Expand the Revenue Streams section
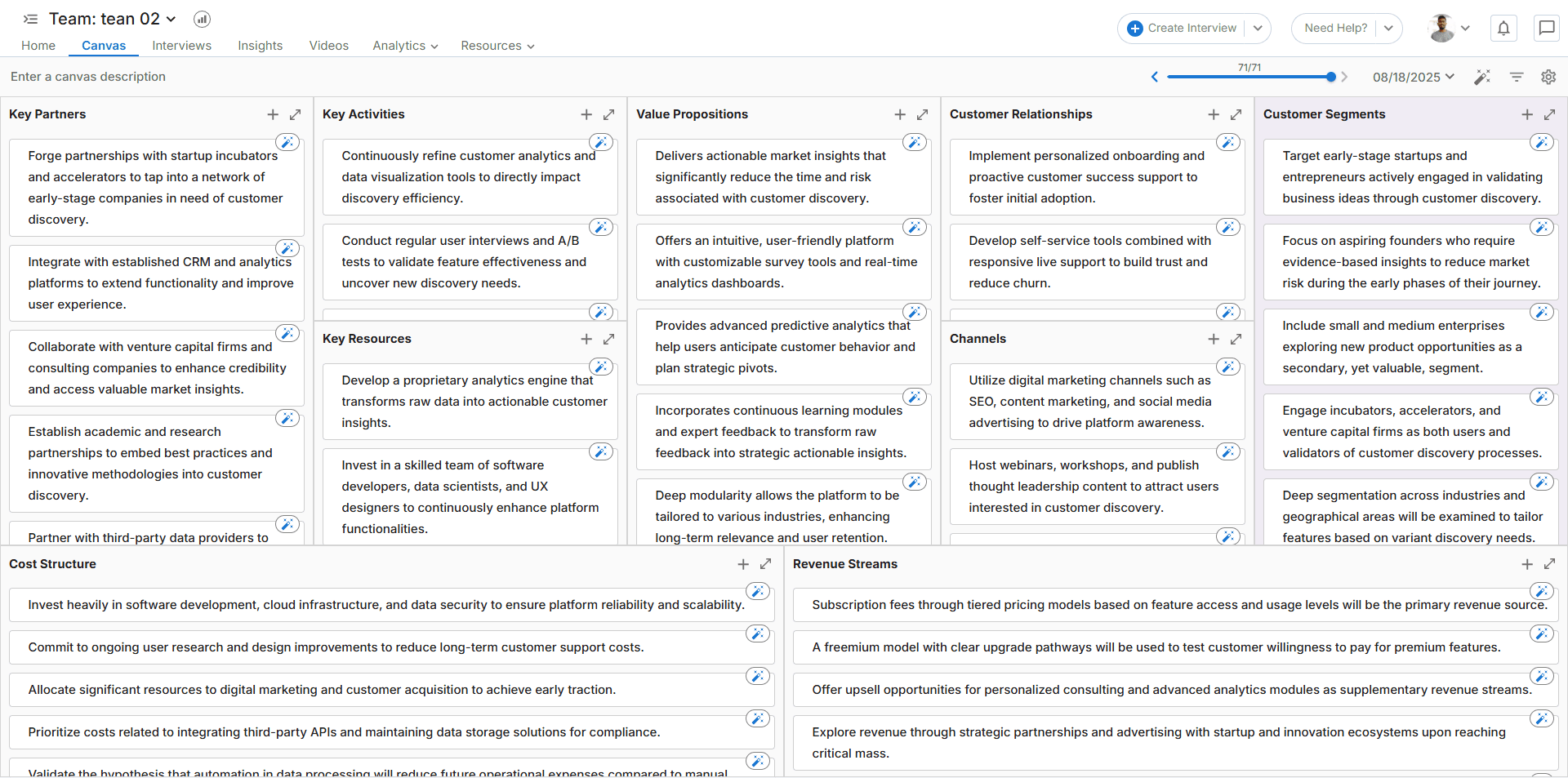Viewport: 1568px width, 778px height. tap(1550, 564)
